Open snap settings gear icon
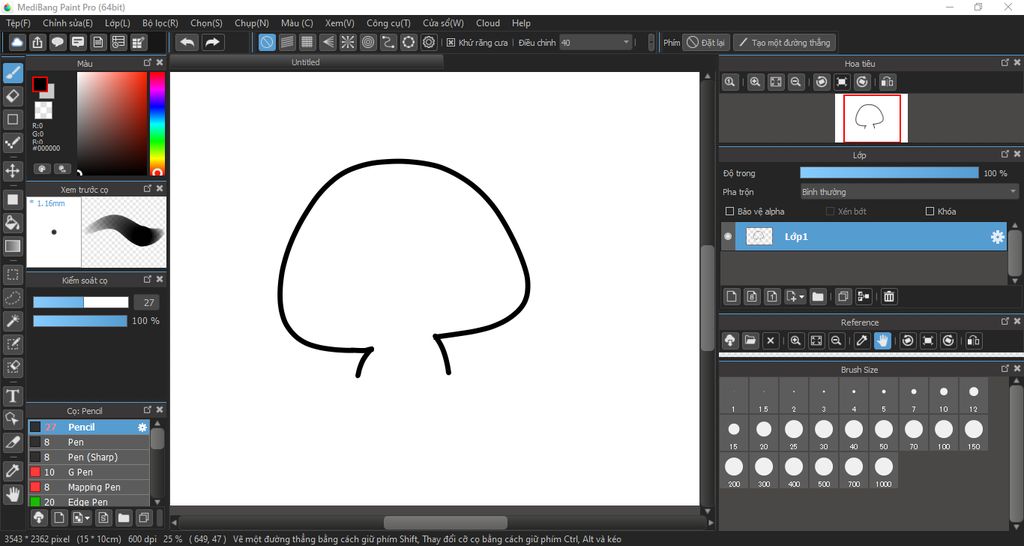Screen dimensions: 1024x546 pos(429,42)
